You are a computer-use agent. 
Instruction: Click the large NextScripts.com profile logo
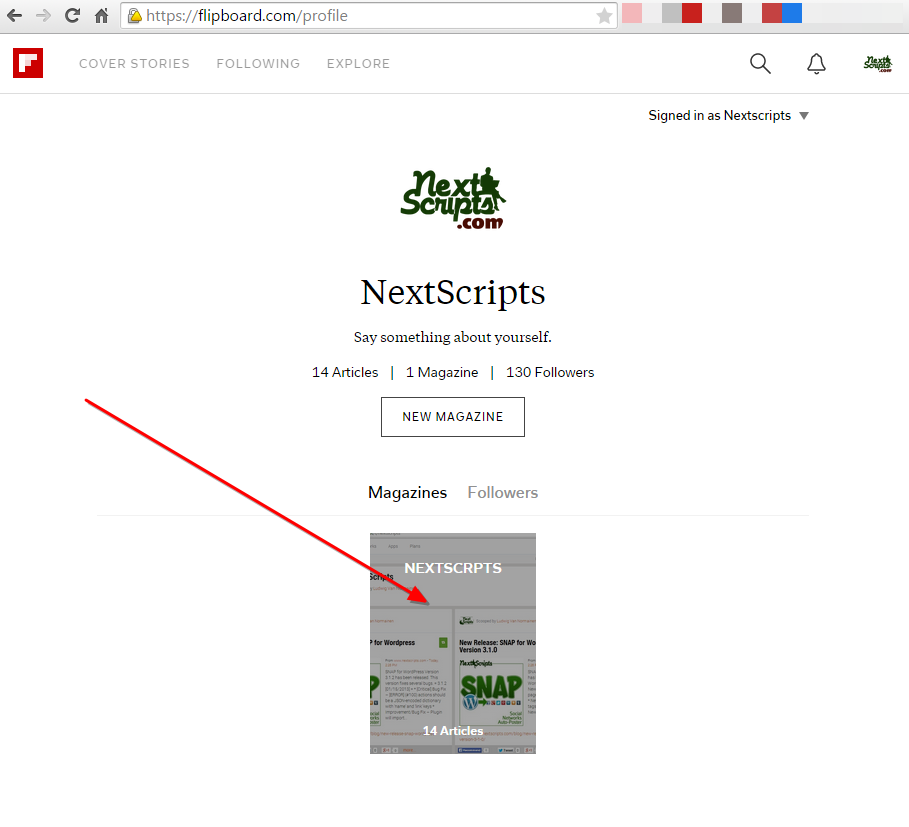point(453,199)
